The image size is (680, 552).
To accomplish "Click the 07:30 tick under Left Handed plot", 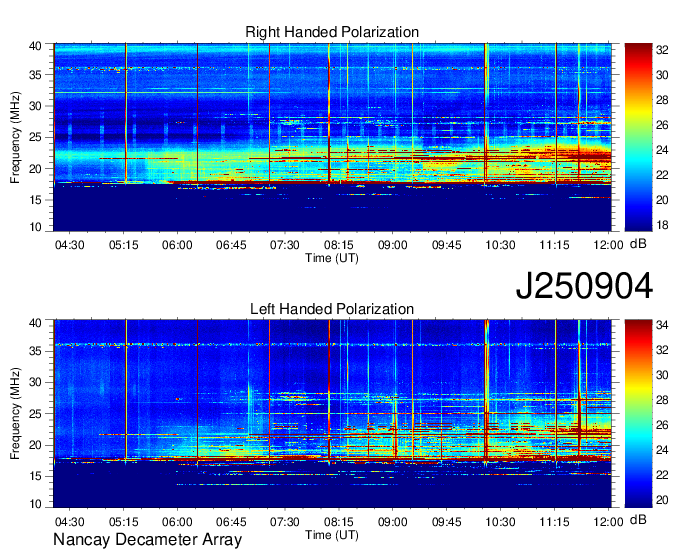I will point(285,522).
